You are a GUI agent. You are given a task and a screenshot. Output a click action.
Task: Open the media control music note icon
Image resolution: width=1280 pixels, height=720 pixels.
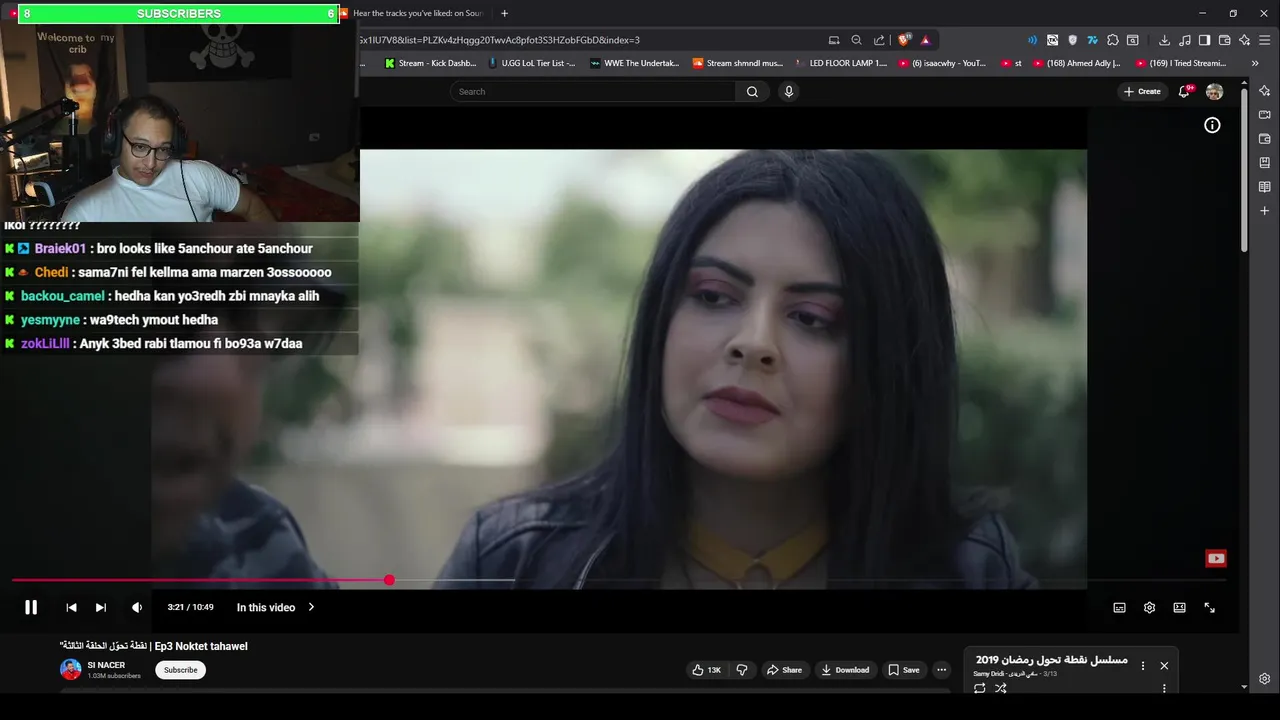1185,40
